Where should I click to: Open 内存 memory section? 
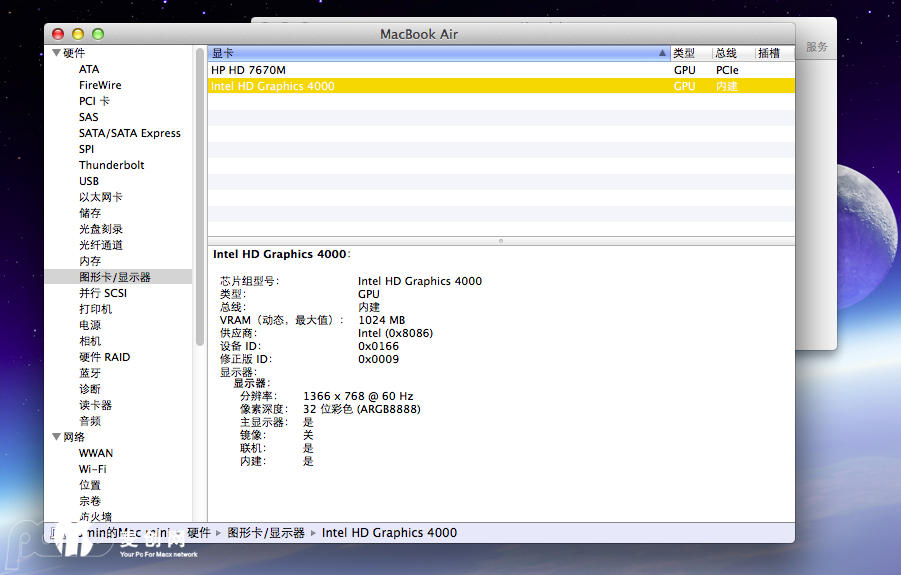pos(90,261)
